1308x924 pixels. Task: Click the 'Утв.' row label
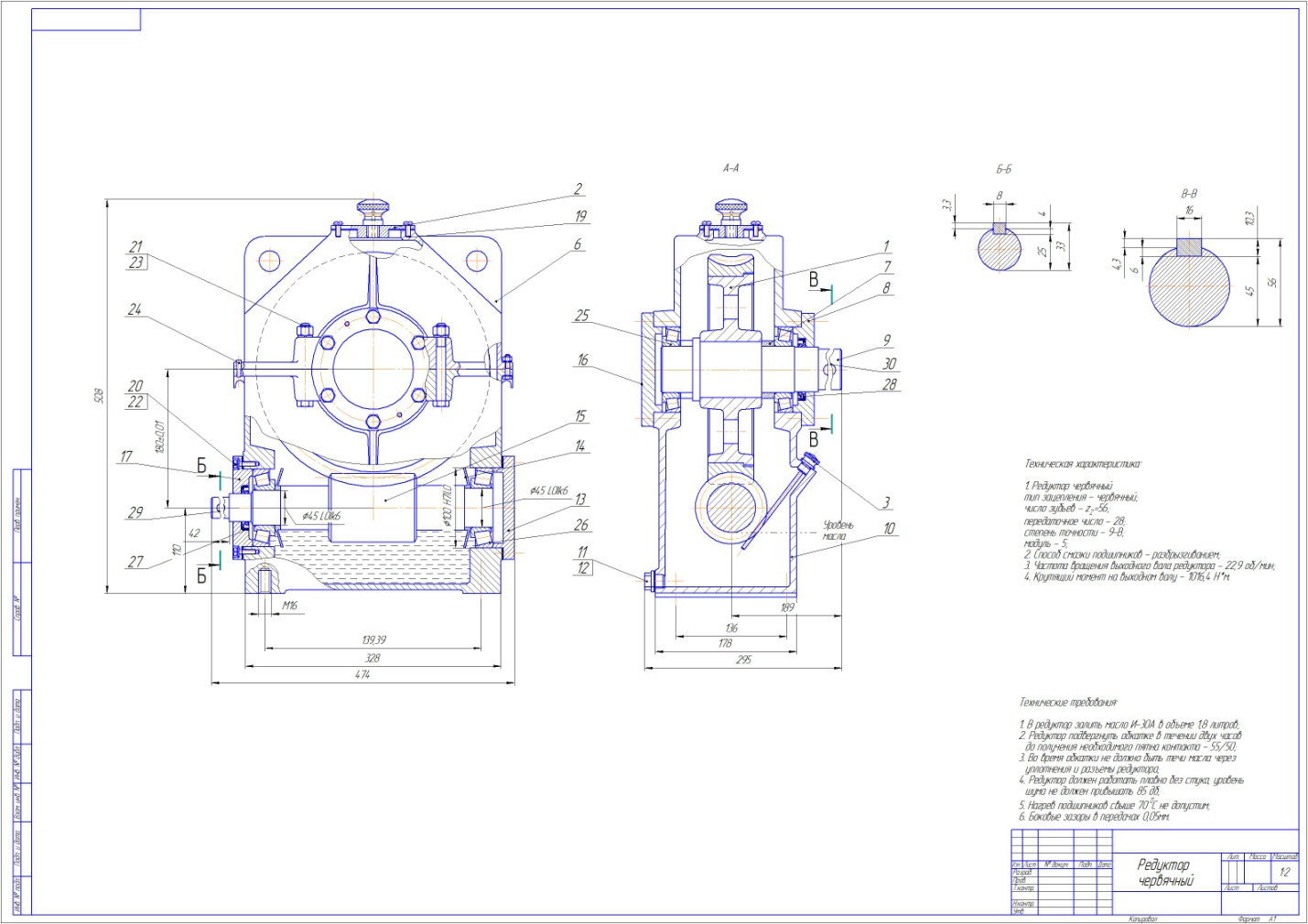pos(1018,911)
